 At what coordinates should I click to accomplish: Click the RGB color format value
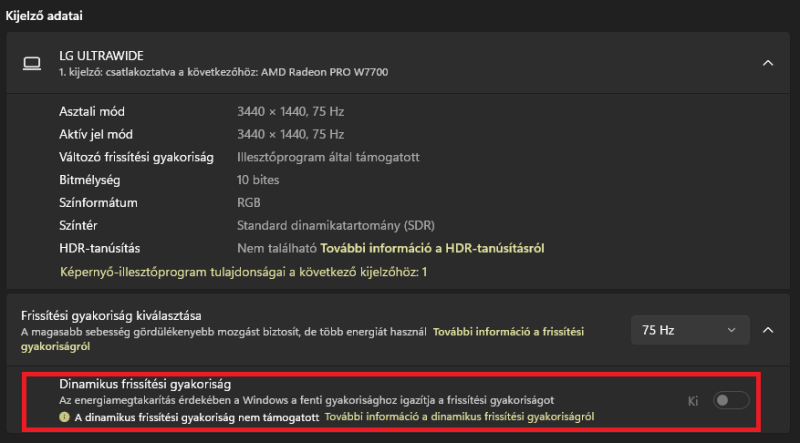250,202
